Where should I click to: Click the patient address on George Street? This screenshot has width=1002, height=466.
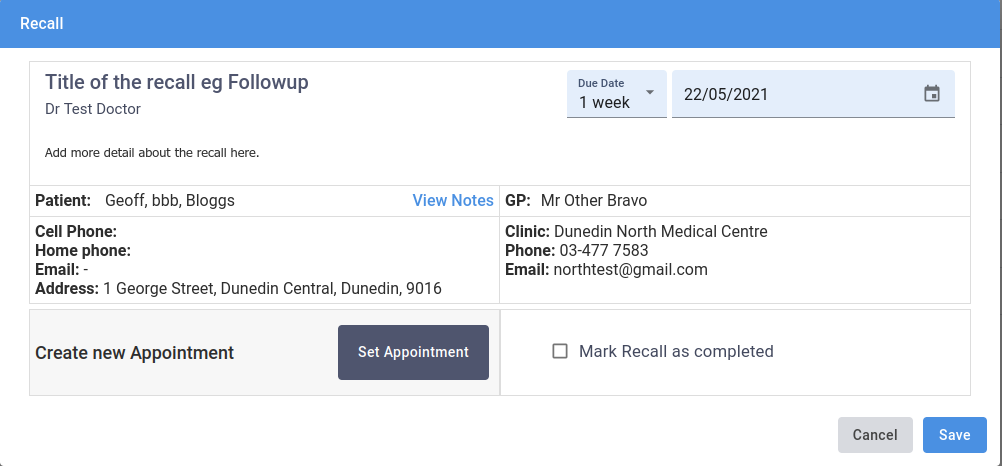(272, 289)
